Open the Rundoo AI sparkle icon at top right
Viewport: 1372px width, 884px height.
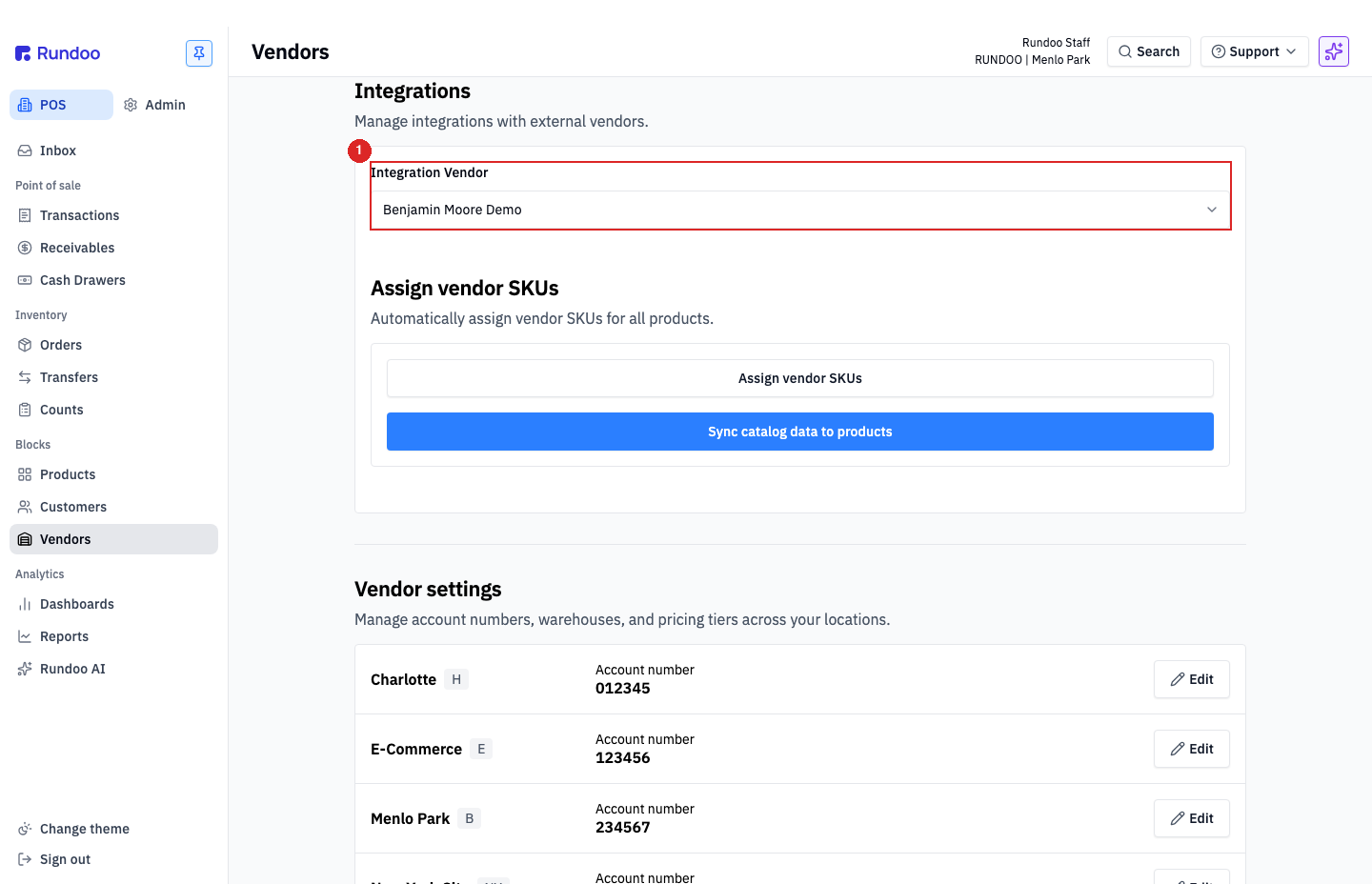(x=1334, y=51)
